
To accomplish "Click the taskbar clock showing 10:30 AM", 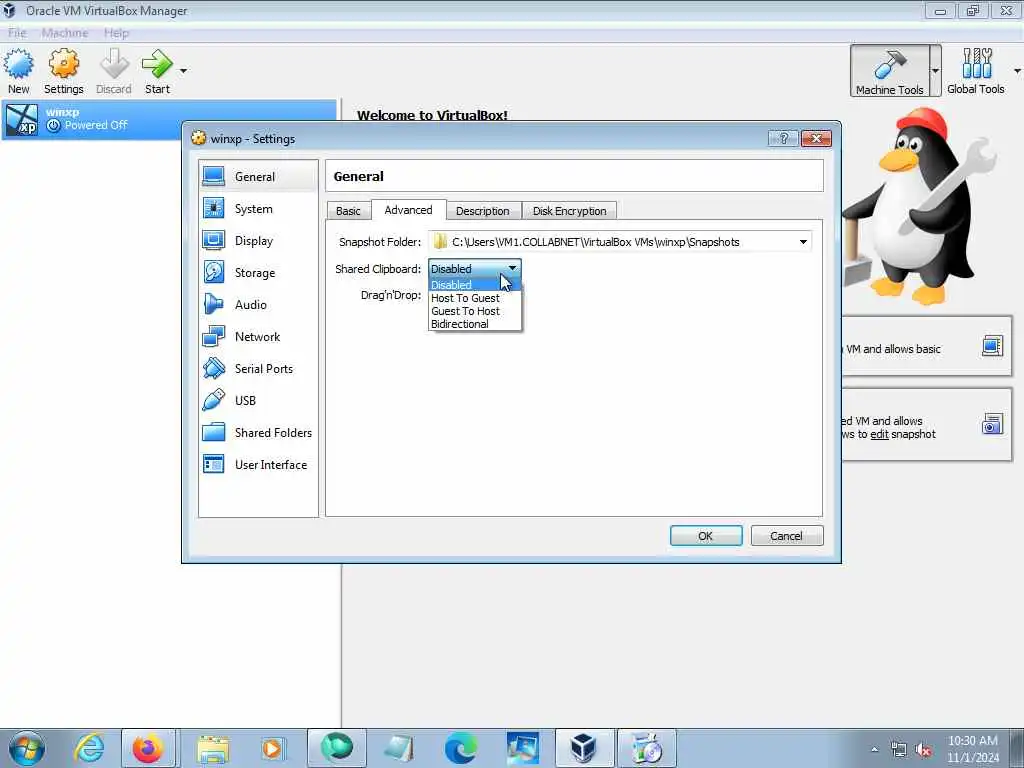I will [x=973, y=749].
